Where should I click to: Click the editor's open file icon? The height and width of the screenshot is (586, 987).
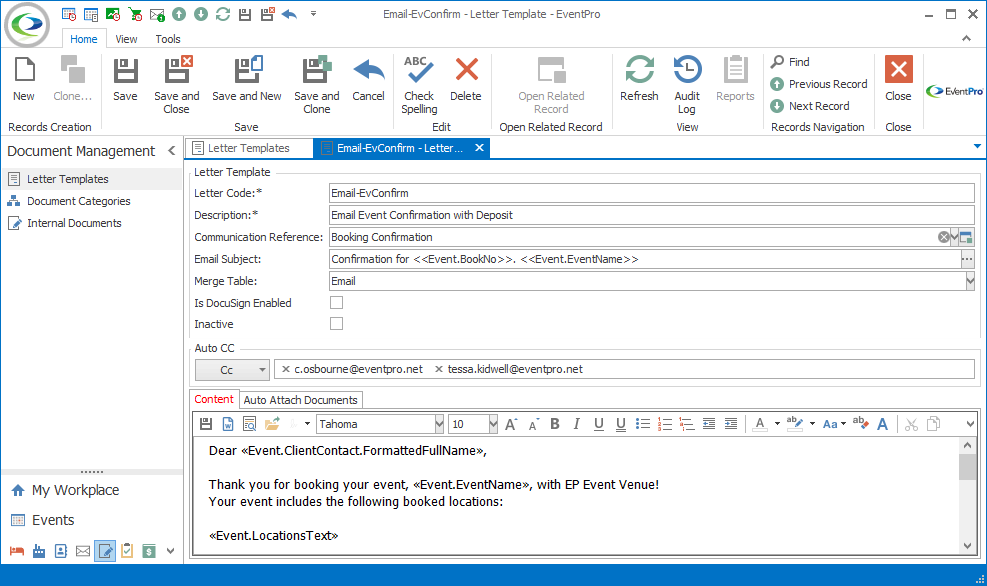272,424
